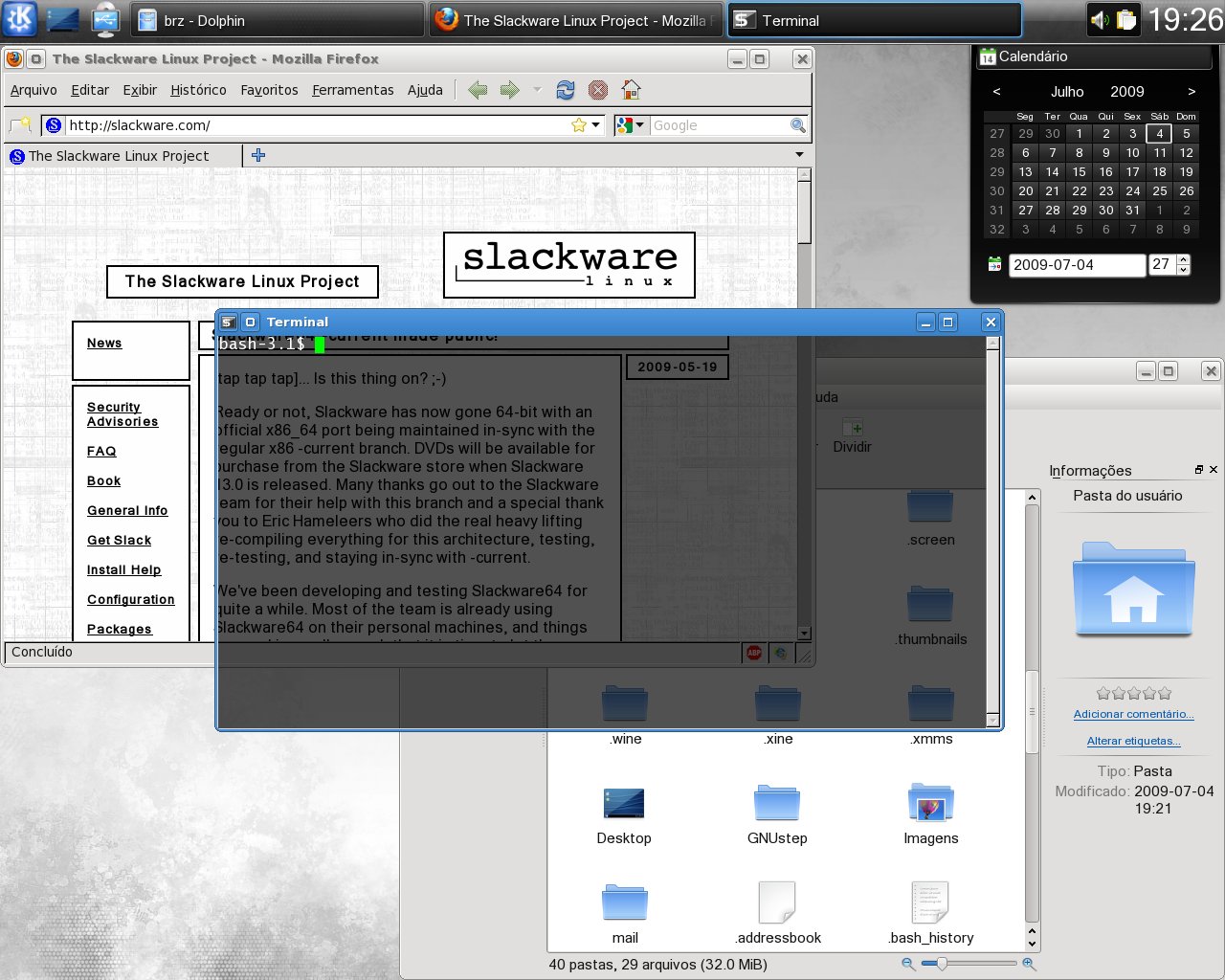Open the Favoritos menu in Firefox

tap(269, 90)
